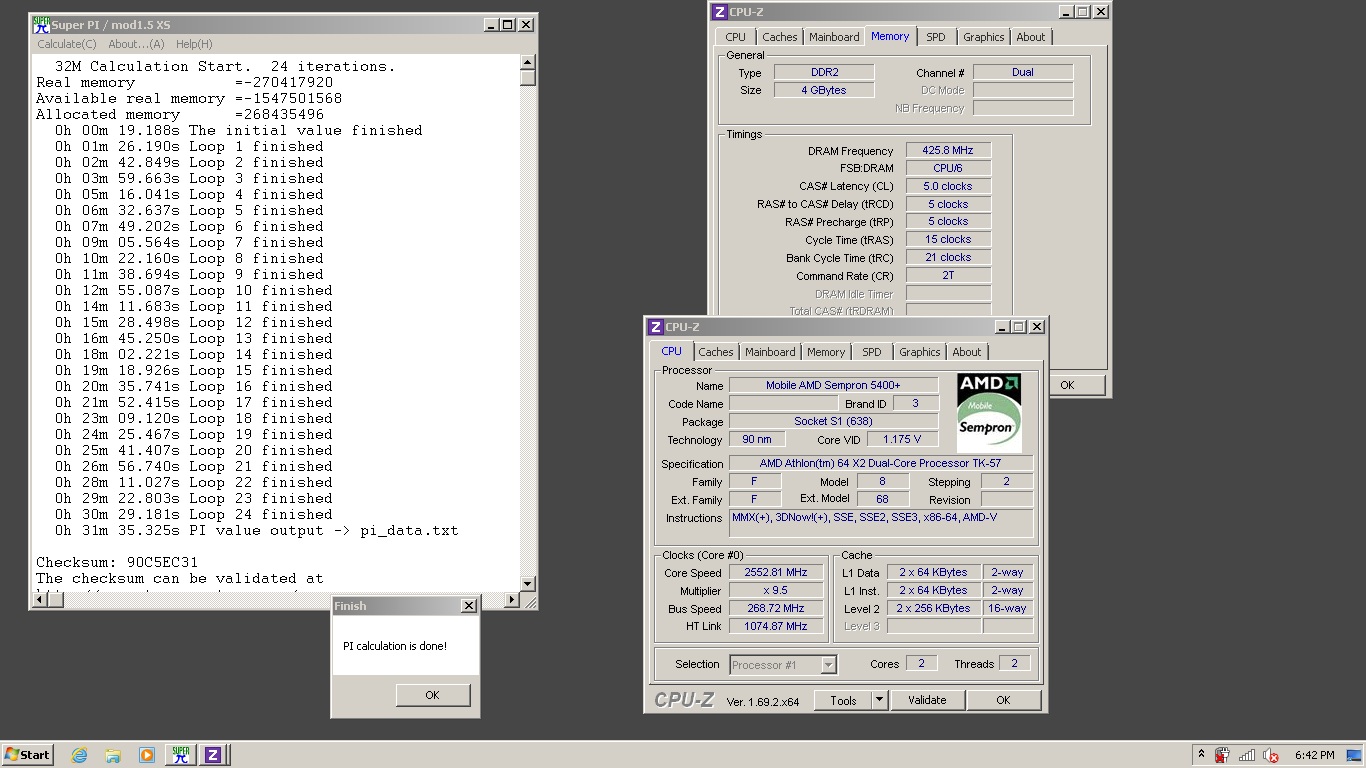Click the Start button
The height and width of the screenshot is (768, 1366).
pyautogui.click(x=28, y=755)
